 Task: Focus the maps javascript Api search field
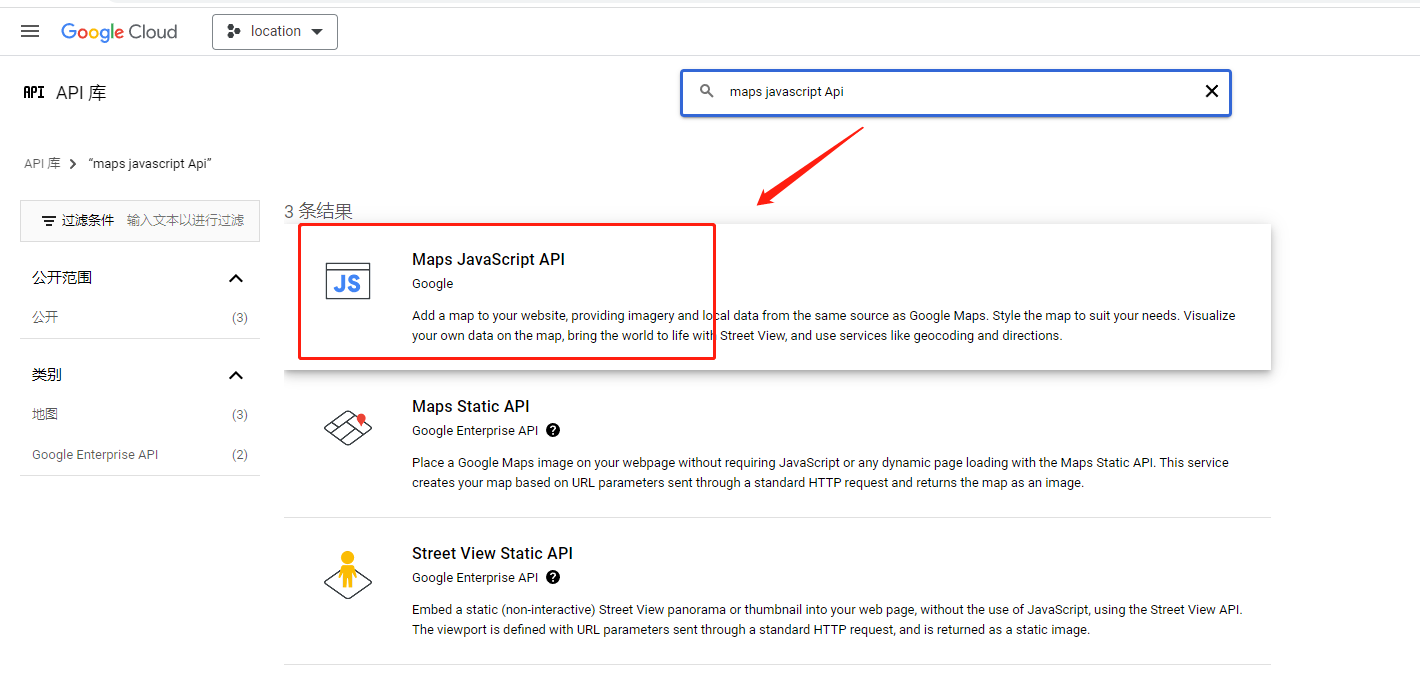coord(955,92)
